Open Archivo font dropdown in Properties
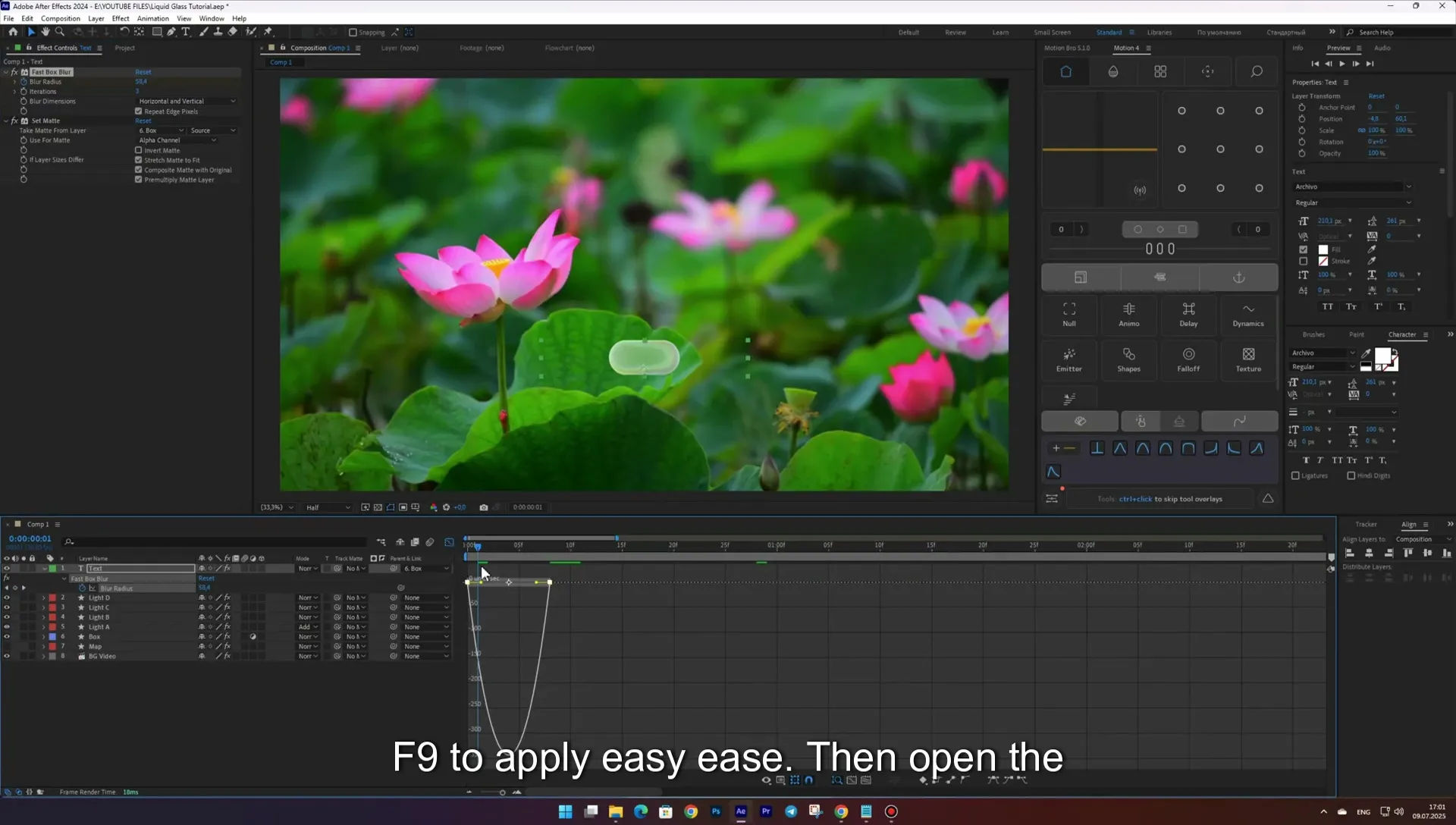1456x825 pixels. coord(1353,187)
